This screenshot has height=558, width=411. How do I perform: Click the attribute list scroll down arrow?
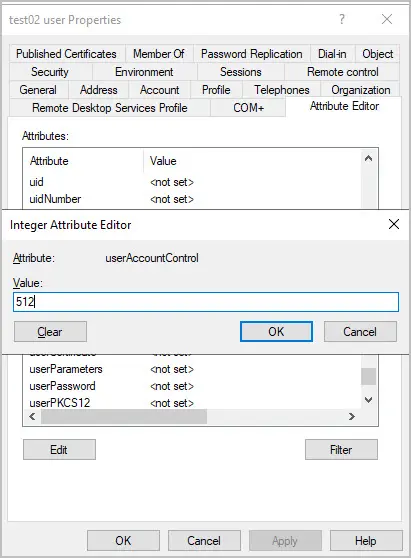click(x=369, y=400)
